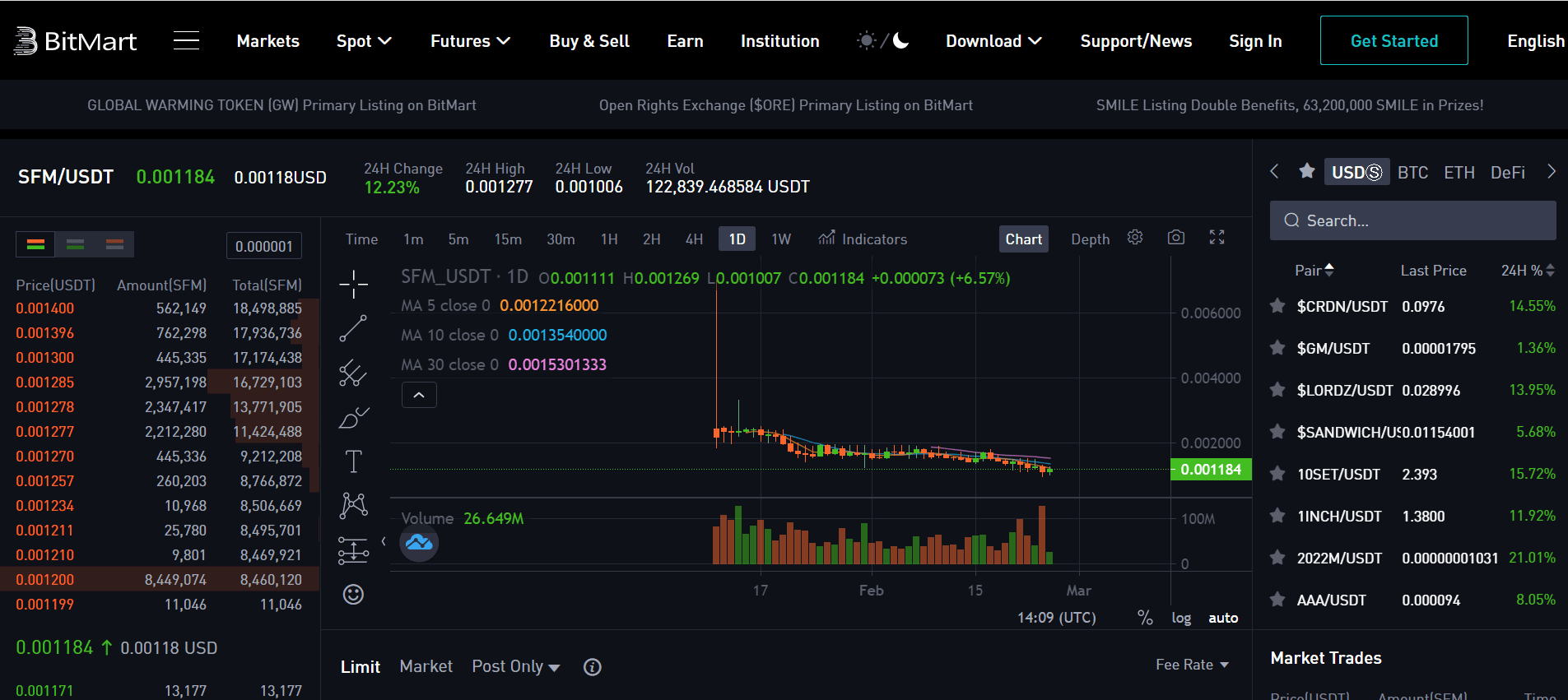Select the BTC market tab
The width and height of the screenshot is (1568, 700).
(1412, 173)
